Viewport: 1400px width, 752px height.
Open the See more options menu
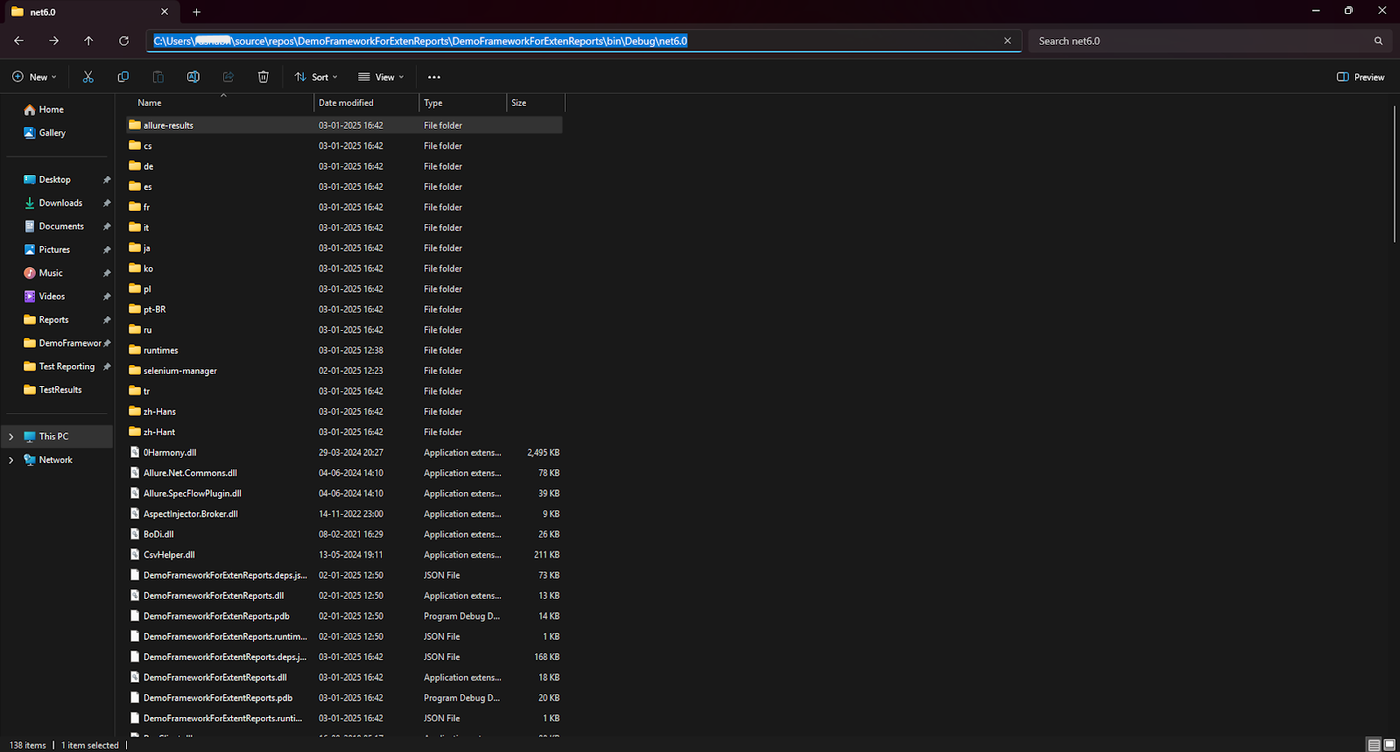click(x=434, y=77)
